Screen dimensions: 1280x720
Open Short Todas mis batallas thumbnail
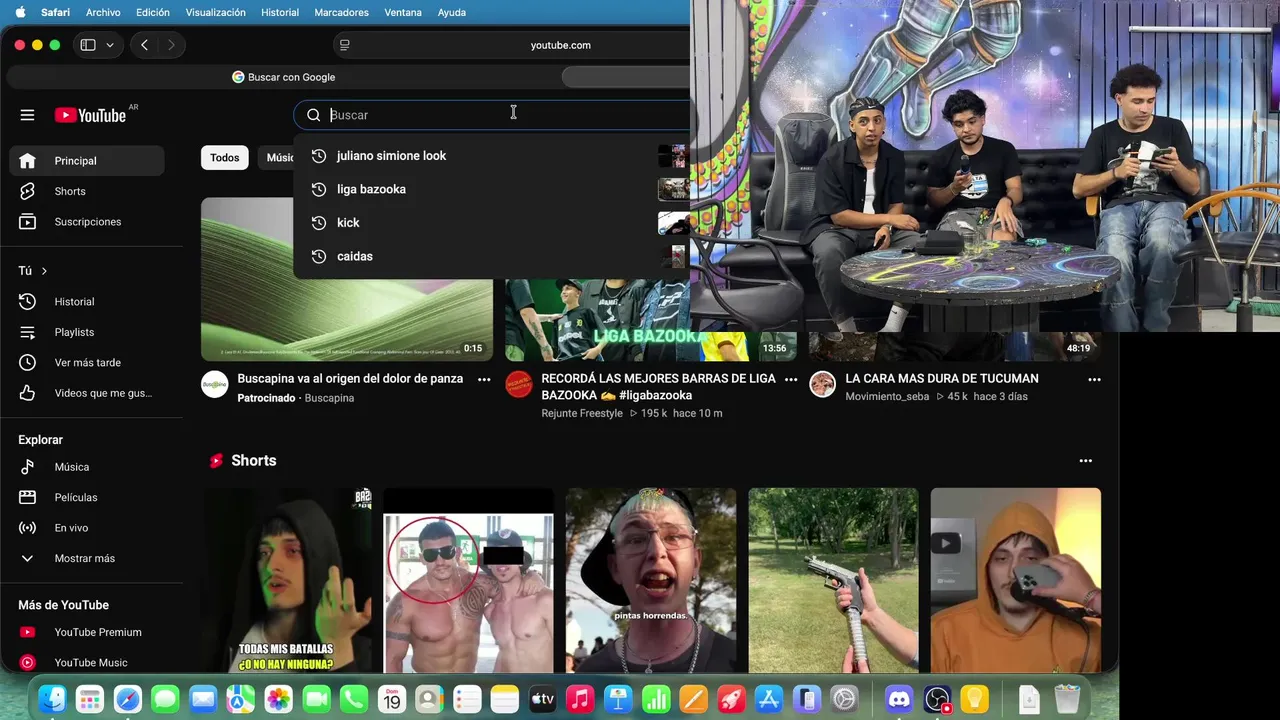coord(287,580)
